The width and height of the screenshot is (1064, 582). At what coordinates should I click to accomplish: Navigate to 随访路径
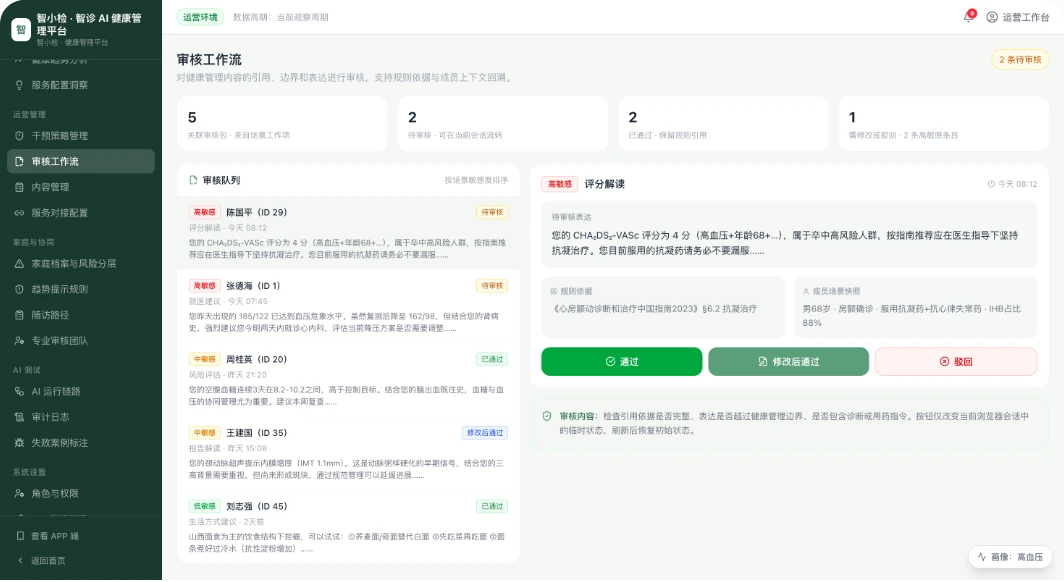click(x=81, y=315)
